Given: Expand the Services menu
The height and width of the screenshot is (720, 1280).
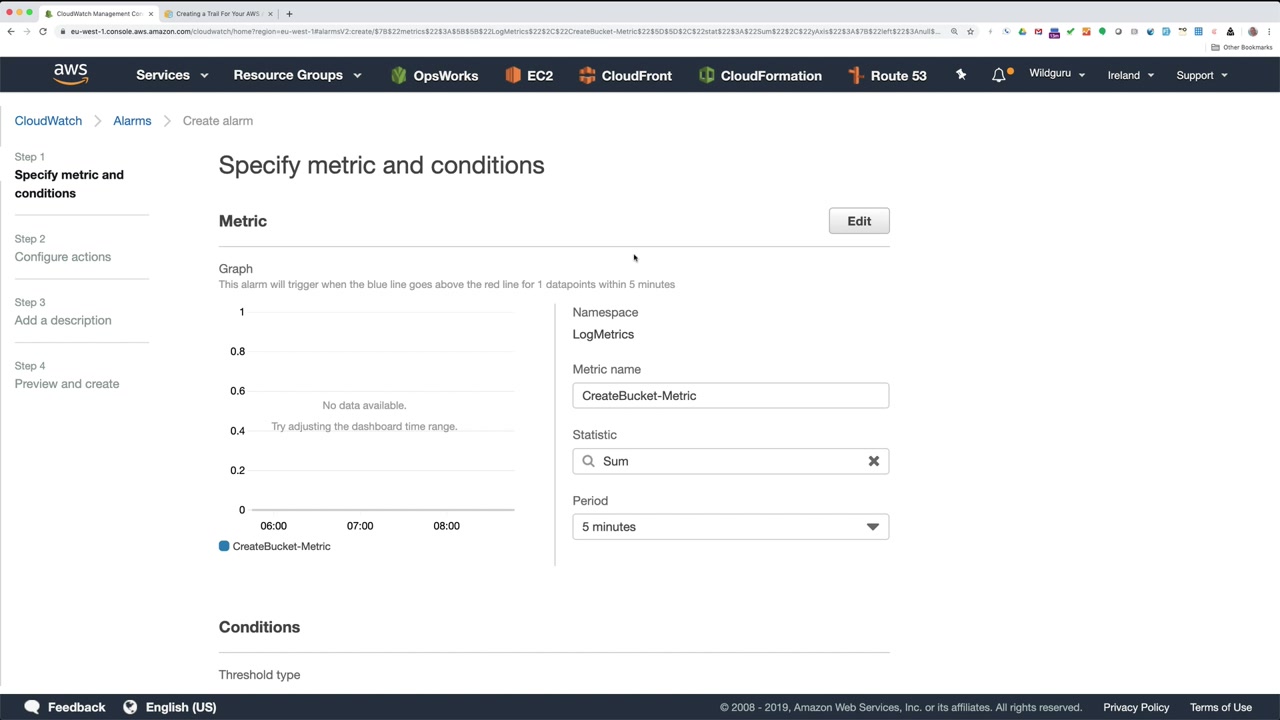Looking at the screenshot, I should (x=172, y=75).
